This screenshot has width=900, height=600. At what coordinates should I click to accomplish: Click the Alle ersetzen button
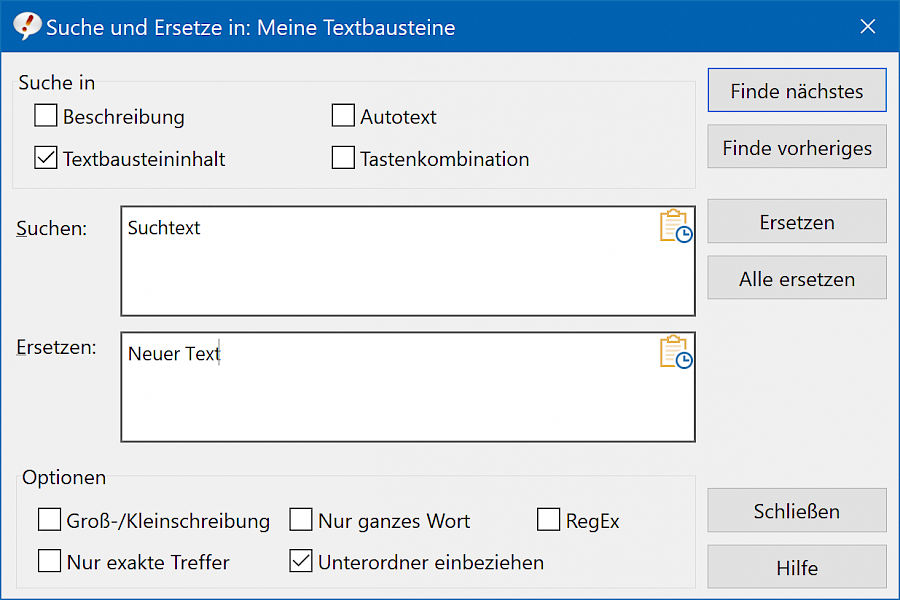tap(797, 278)
